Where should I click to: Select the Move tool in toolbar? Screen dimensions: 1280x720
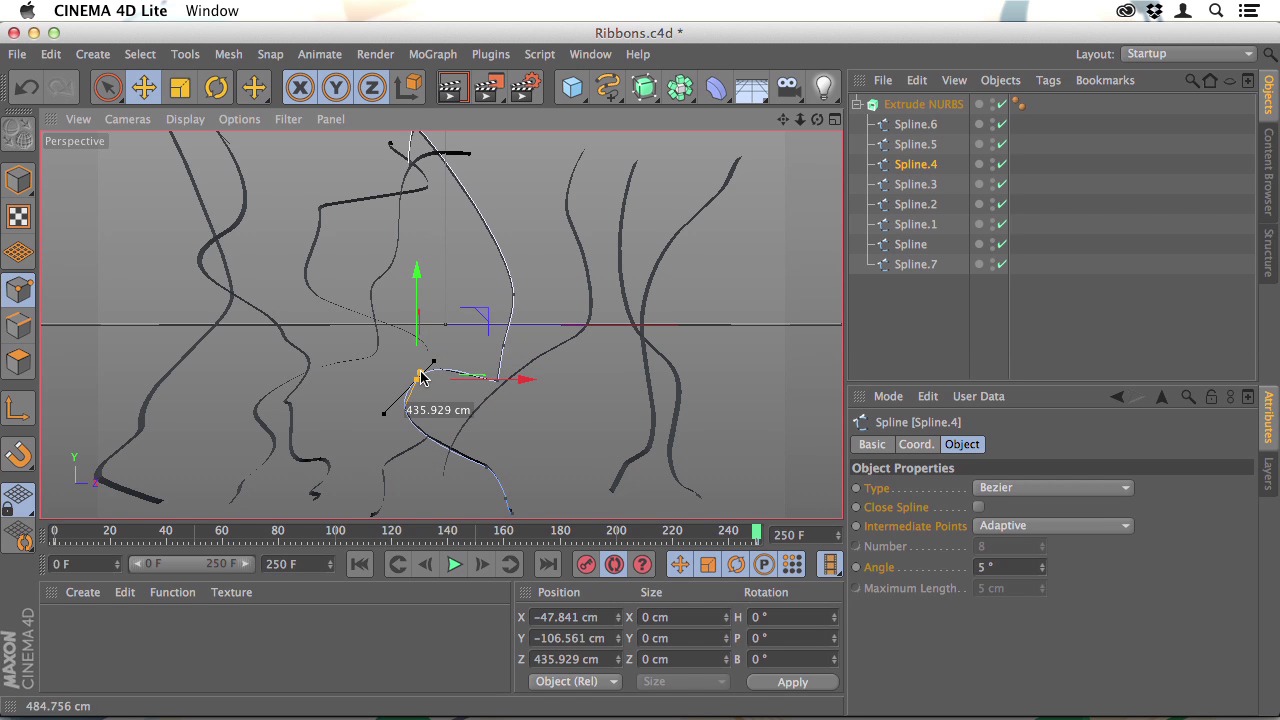(x=144, y=88)
